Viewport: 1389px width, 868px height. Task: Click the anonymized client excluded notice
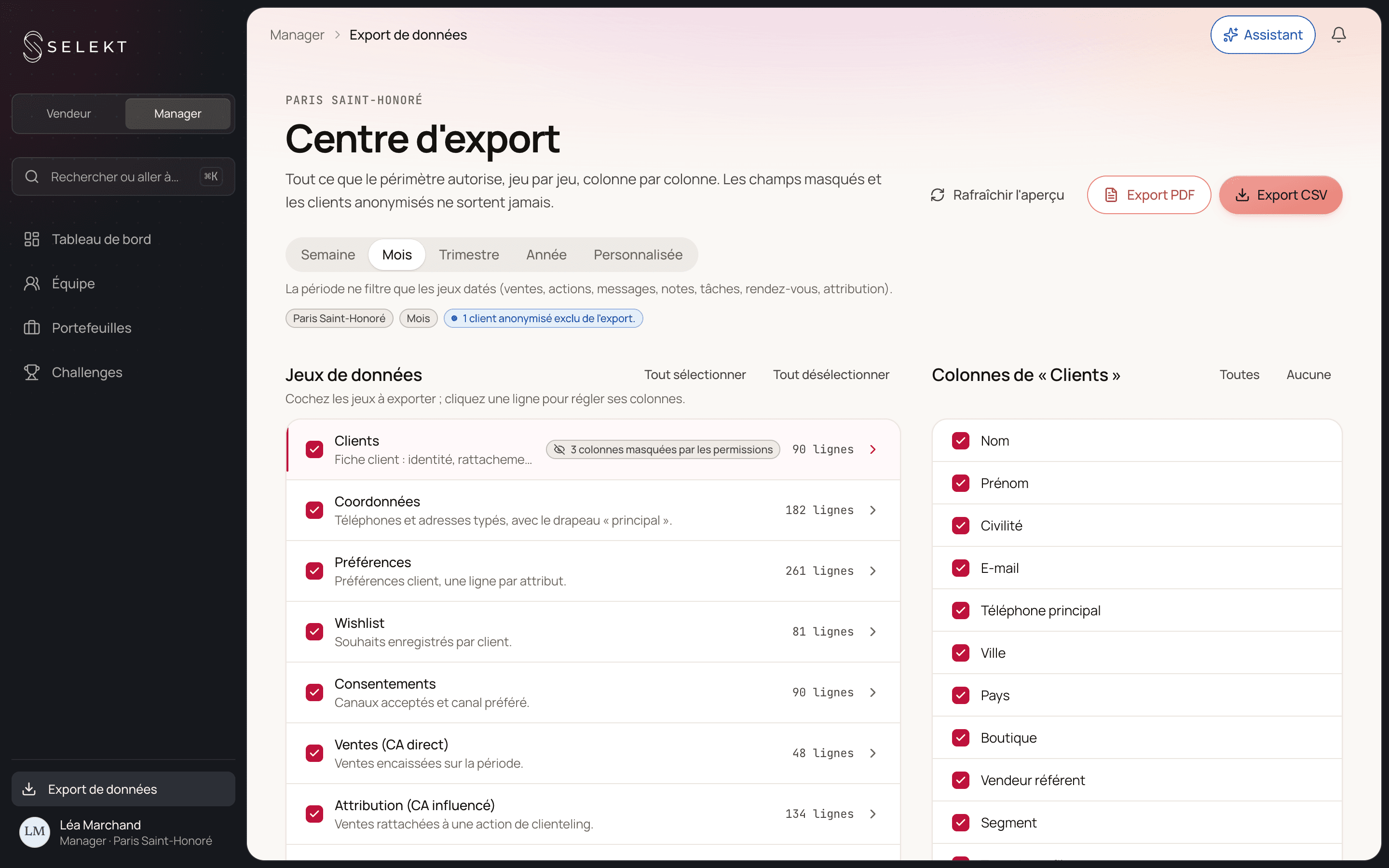click(543, 318)
